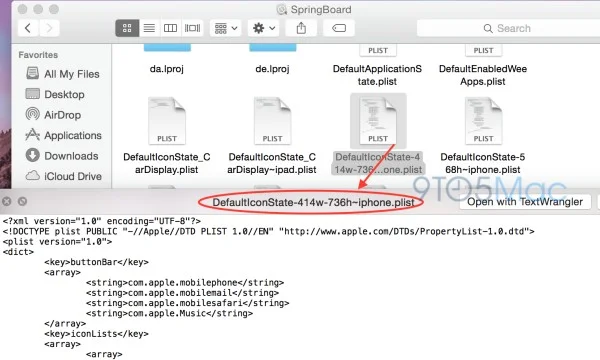This screenshot has width=600, height=360.
Task: Click the Open with TextWrangler button
Action: (525, 202)
